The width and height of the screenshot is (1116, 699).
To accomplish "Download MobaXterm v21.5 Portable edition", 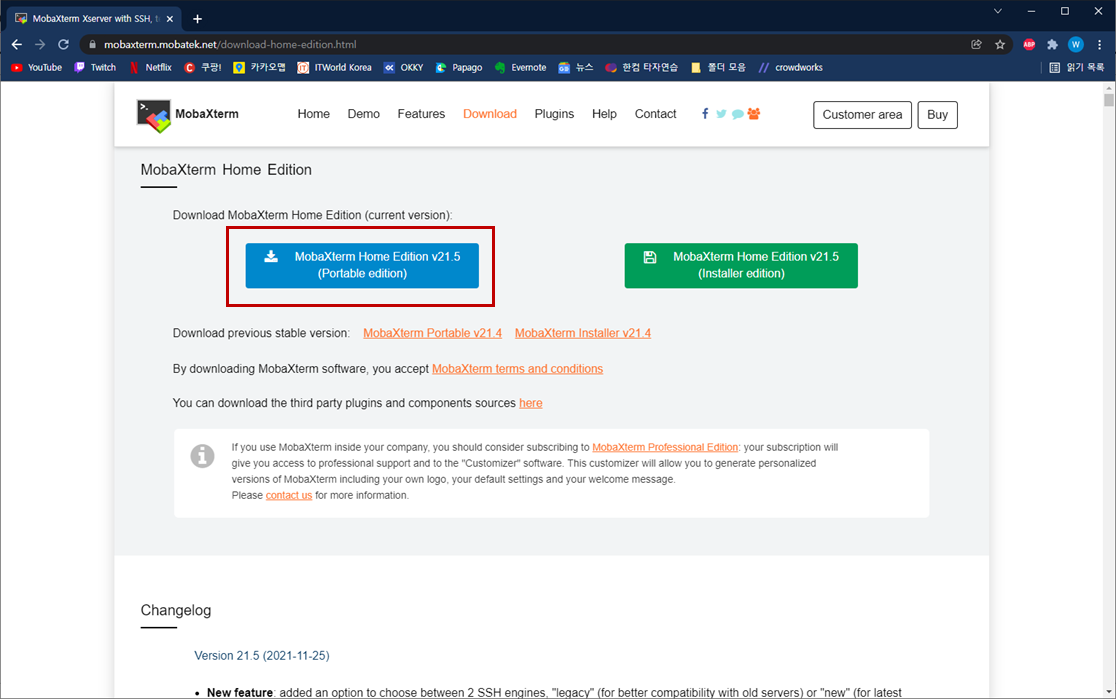I will click(x=362, y=266).
